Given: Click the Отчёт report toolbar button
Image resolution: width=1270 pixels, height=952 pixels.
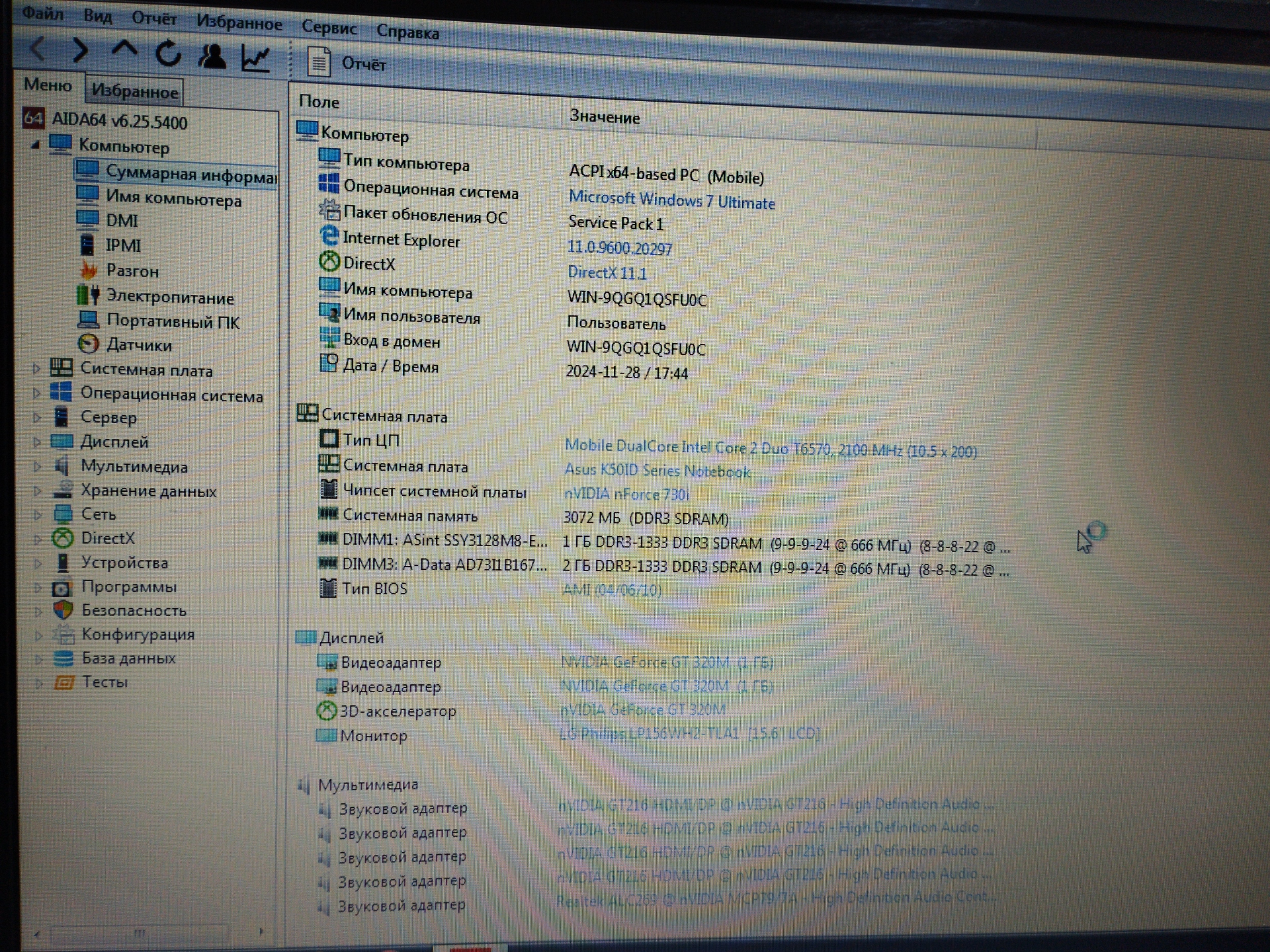Looking at the screenshot, I should [346, 63].
